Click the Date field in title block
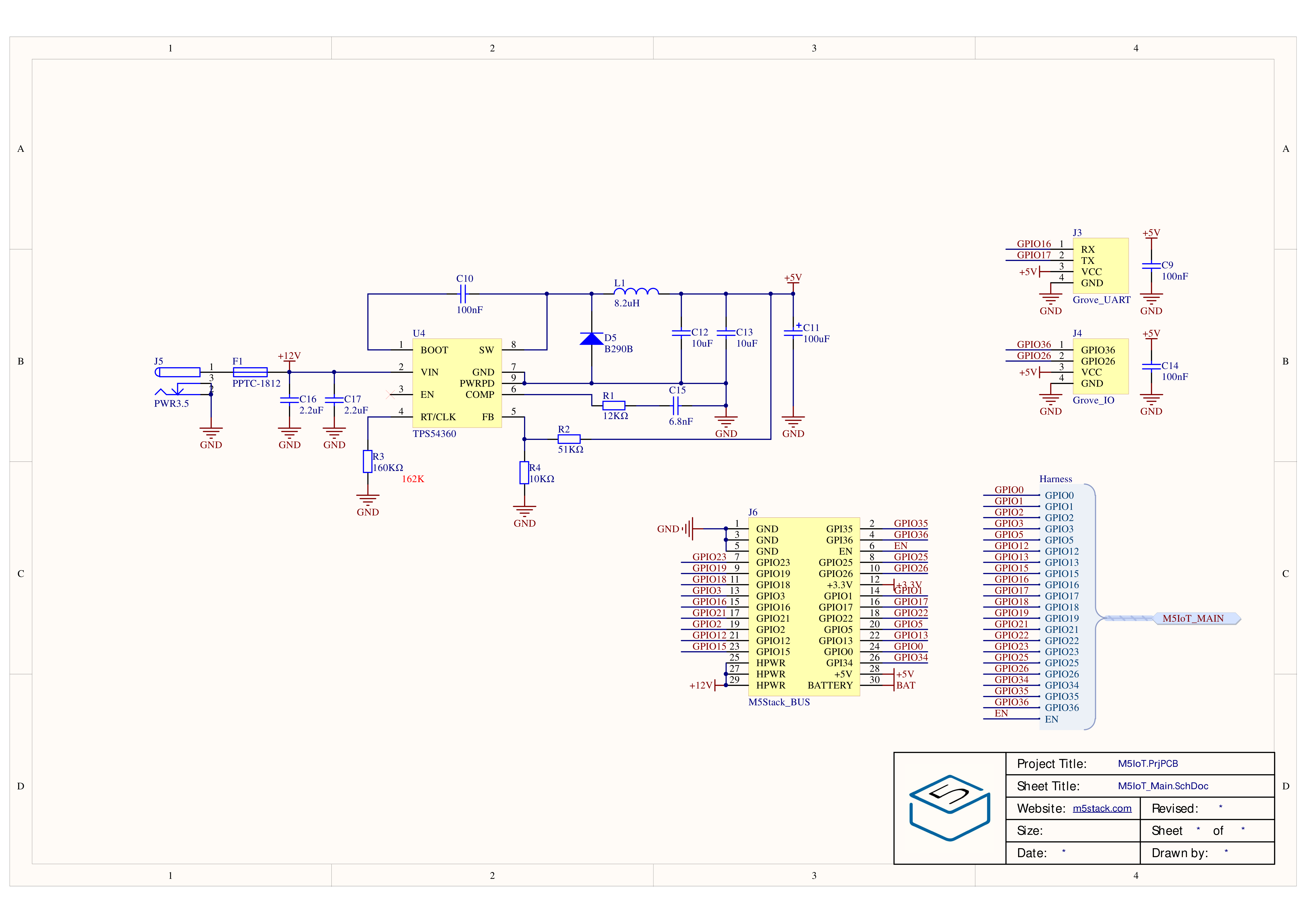Image resolution: width=1308 pixels, height=924 pixels. tap(1073, 853)
